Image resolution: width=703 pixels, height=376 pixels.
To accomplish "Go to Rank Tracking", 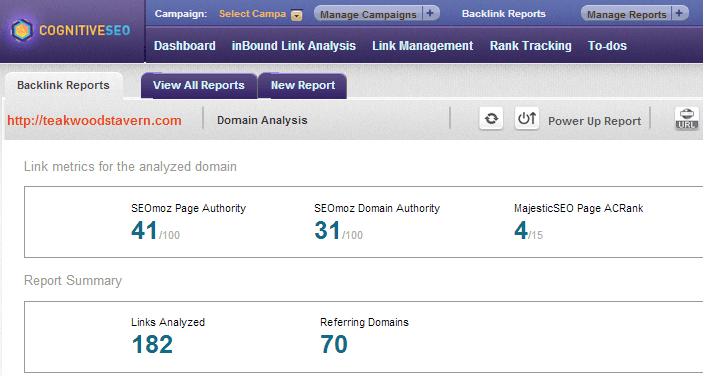I will click(530, 46).
